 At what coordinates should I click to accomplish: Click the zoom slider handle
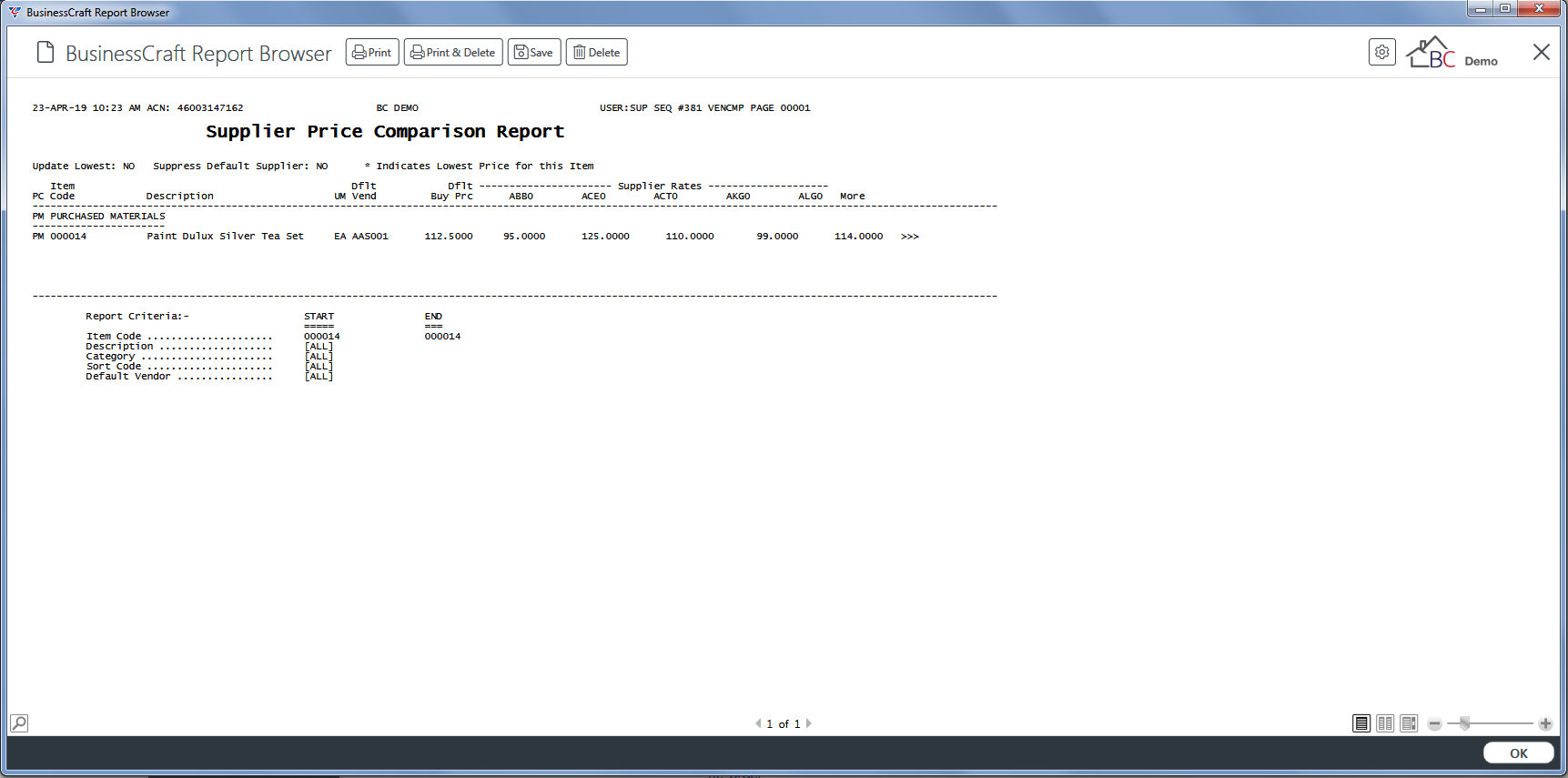tap(1464, 723)
